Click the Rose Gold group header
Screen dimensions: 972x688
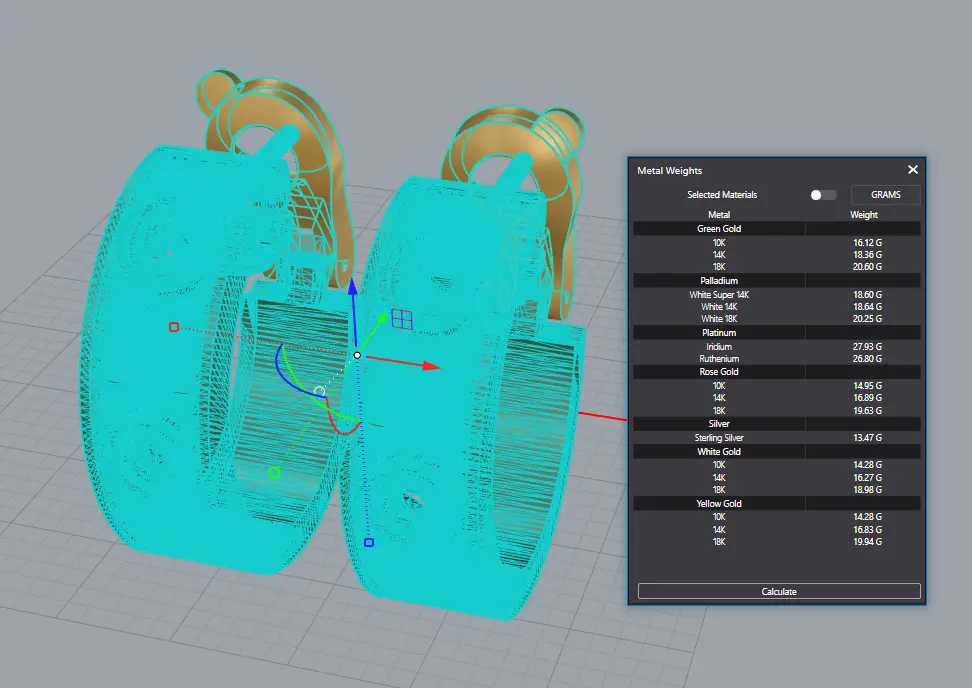777,372
